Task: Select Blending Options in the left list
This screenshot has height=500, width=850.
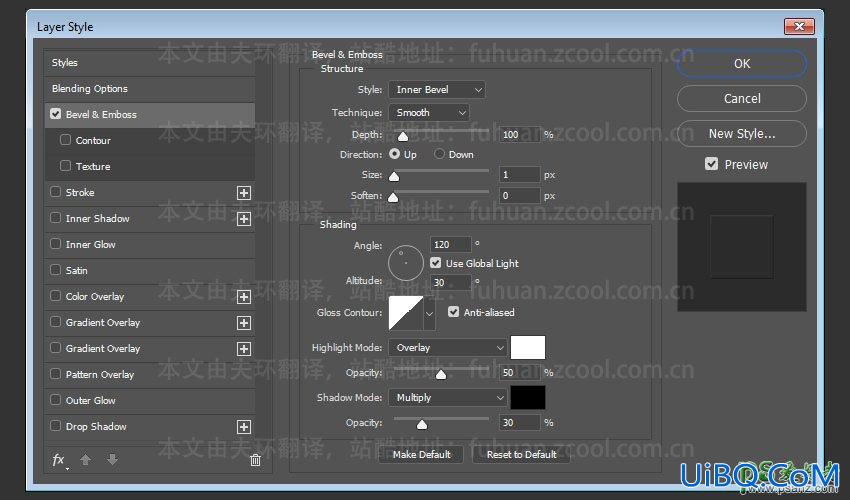Action: 150,88
